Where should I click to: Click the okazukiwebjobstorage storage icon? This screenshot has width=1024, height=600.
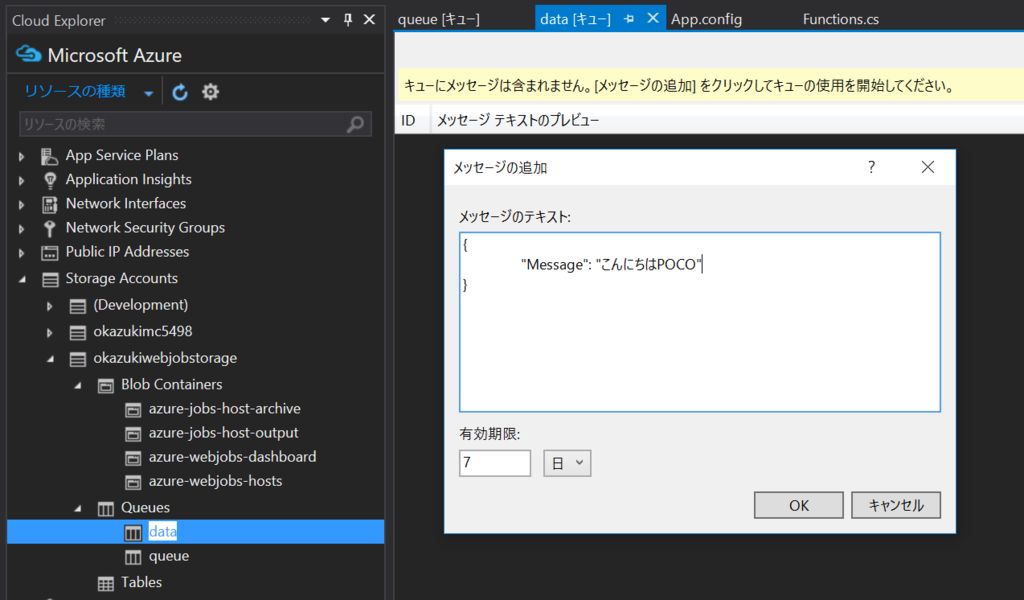(77, 359)
